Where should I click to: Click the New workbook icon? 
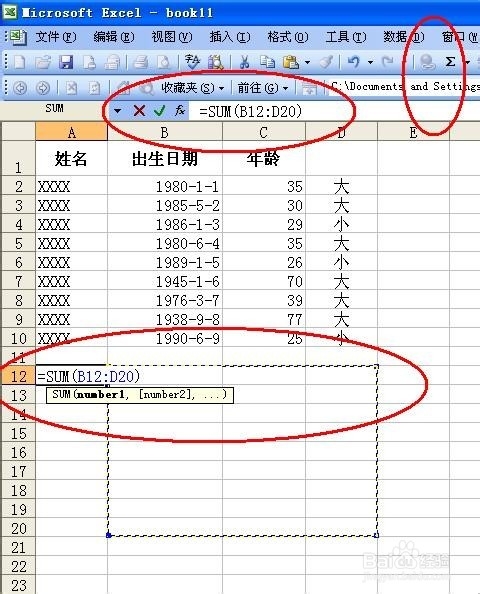pyautogui.click(x=19, y=62)
